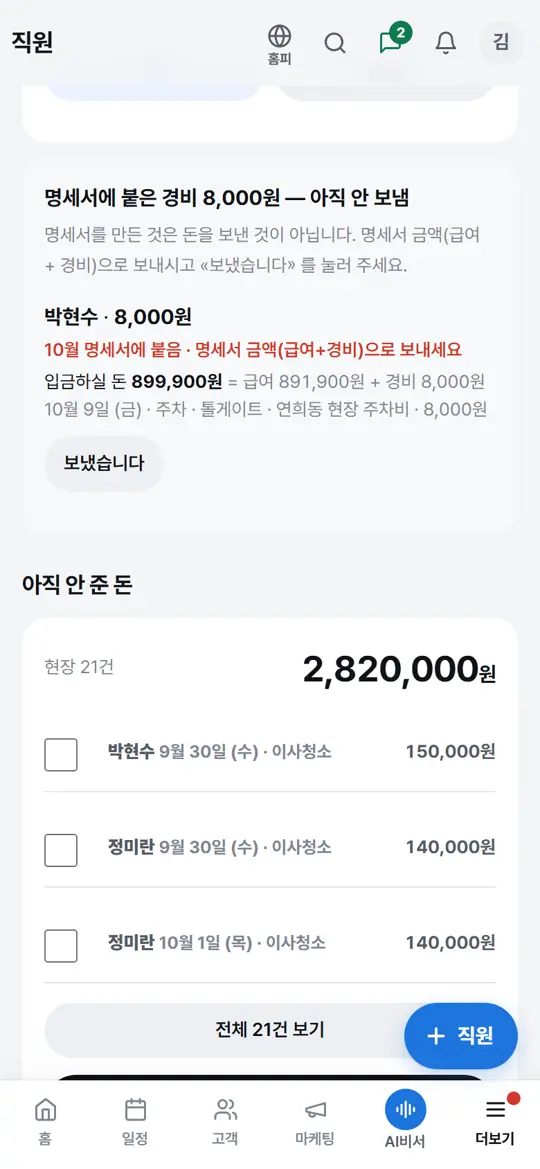The height and width of the screenshot is (1169, 540).
Task: Tap the + 직원 floating button
Action: tap(460, 1036)
